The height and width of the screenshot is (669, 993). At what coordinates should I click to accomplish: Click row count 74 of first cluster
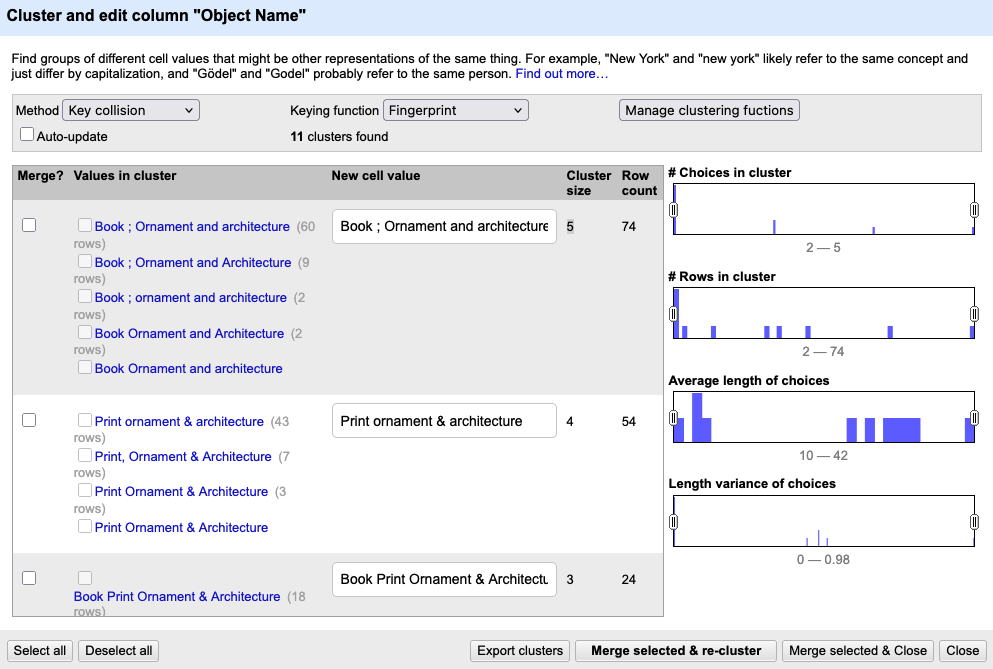[628, 226]
